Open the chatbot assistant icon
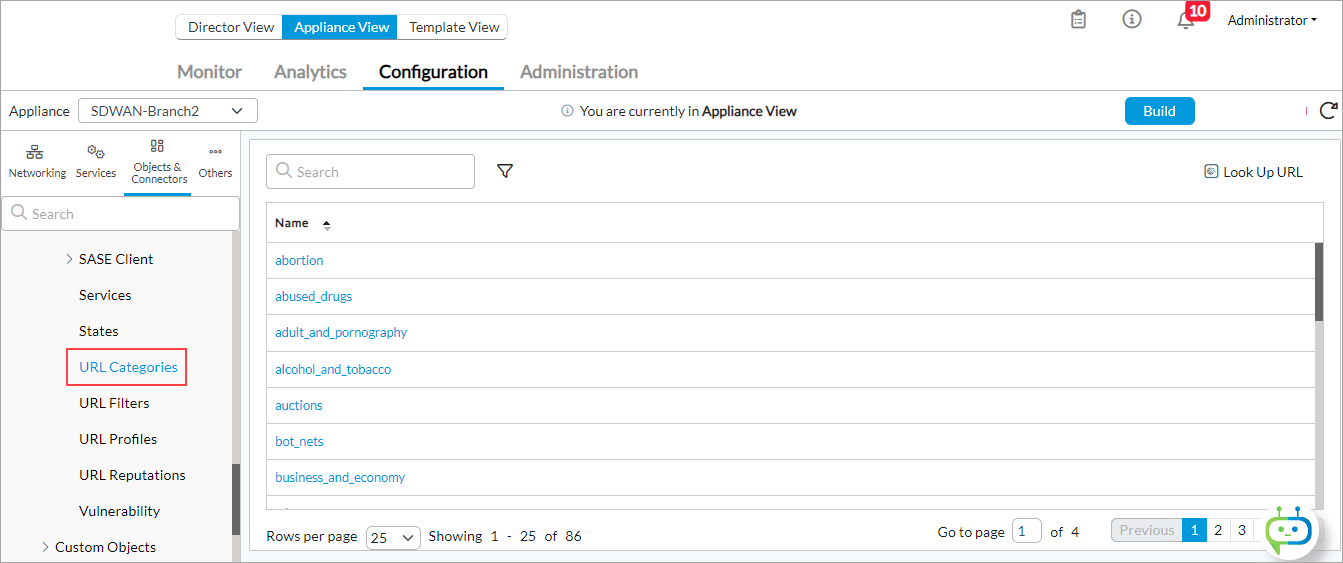Viewport: 1343px width, 563px height. coord(1288,530)
